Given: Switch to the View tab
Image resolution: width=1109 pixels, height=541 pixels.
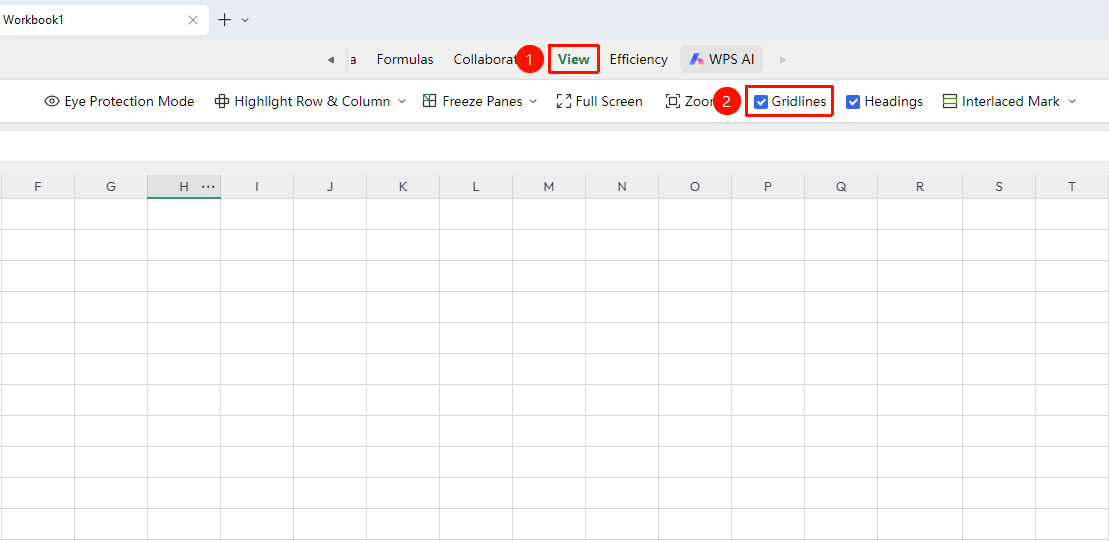Looking at the screenshot, I should (x=574, y=59).
